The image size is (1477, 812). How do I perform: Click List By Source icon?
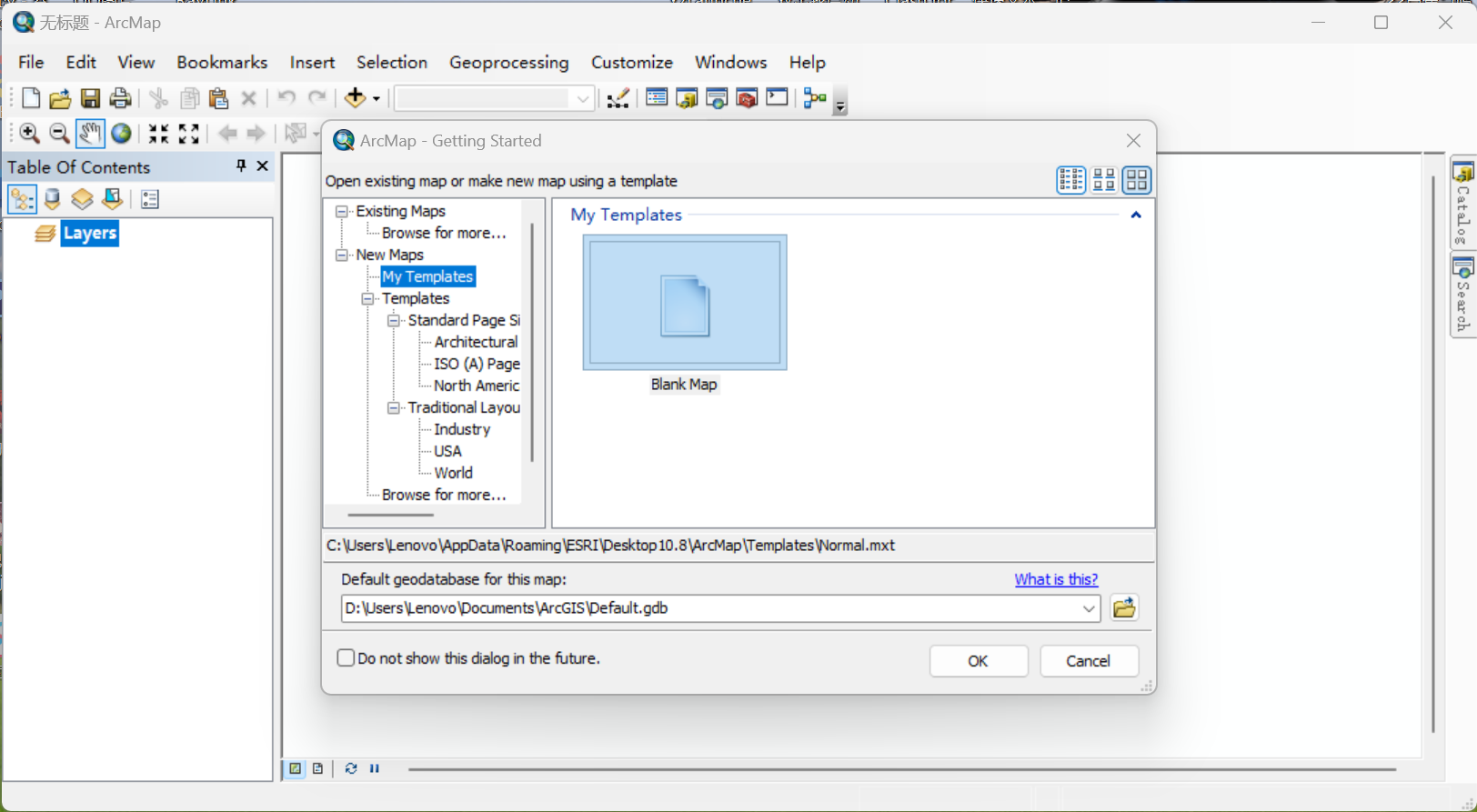click(x=53, y=199)
